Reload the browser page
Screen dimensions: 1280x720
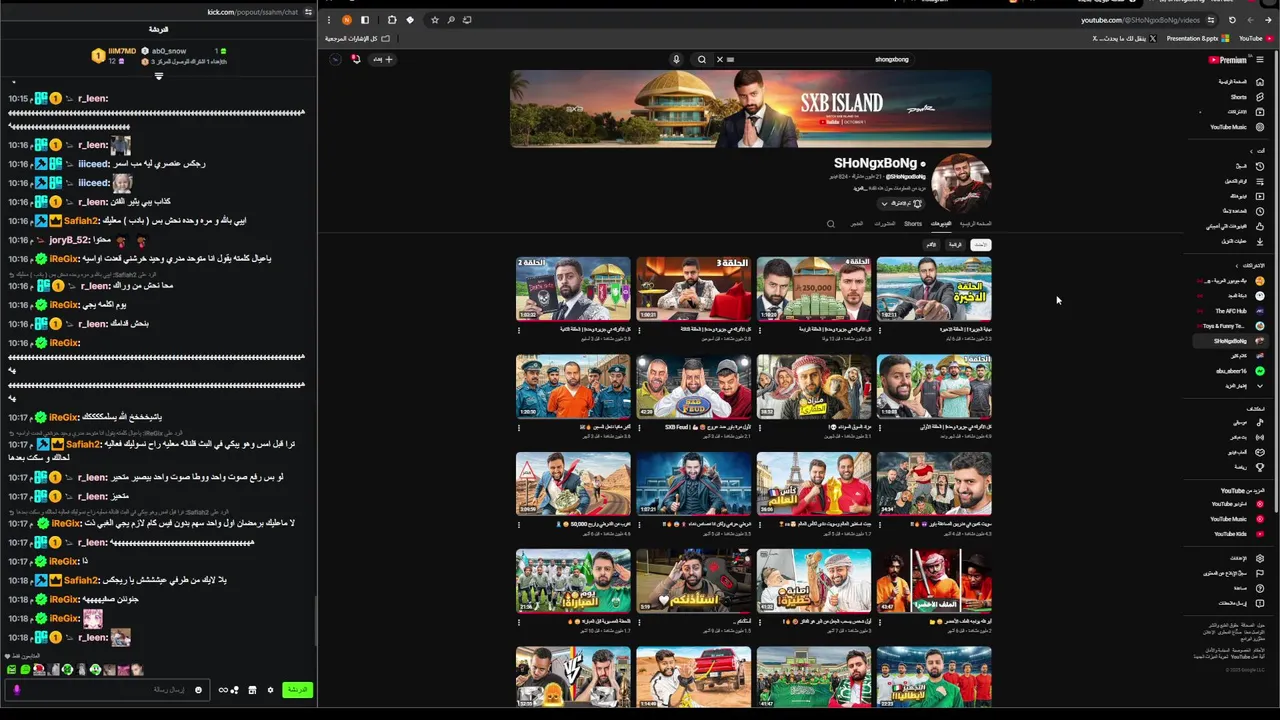(1232, 20)
